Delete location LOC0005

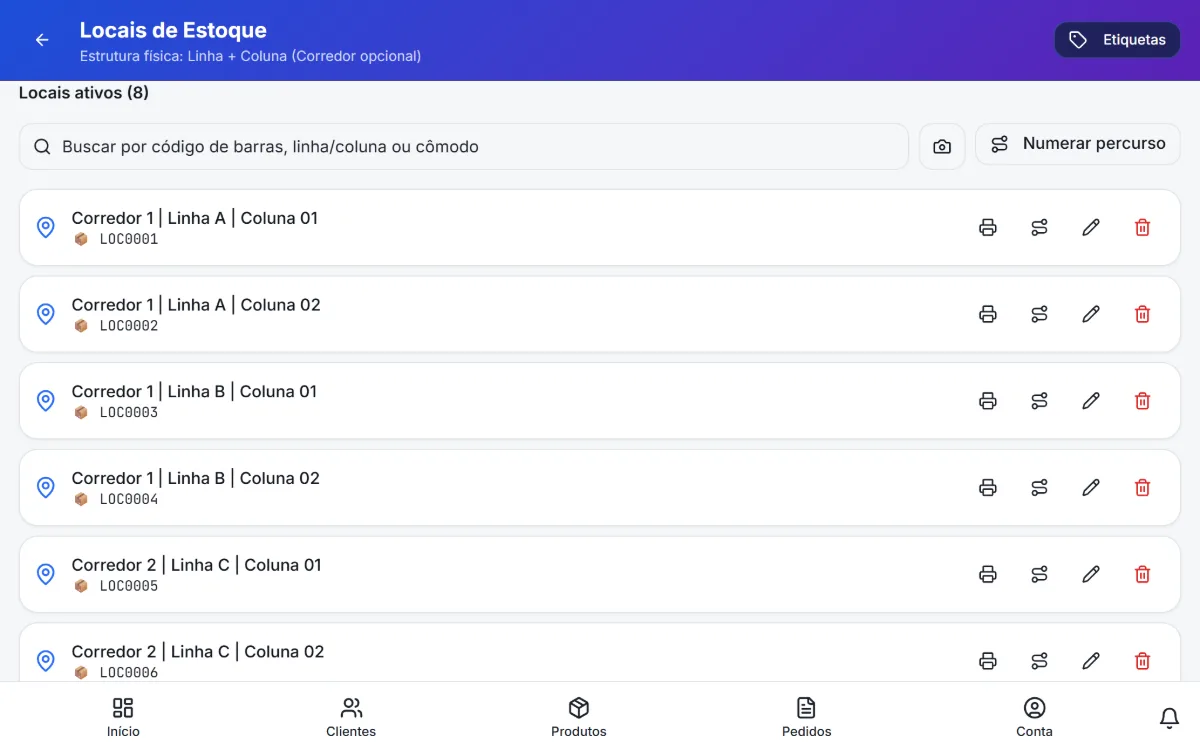click(1143, 574)
